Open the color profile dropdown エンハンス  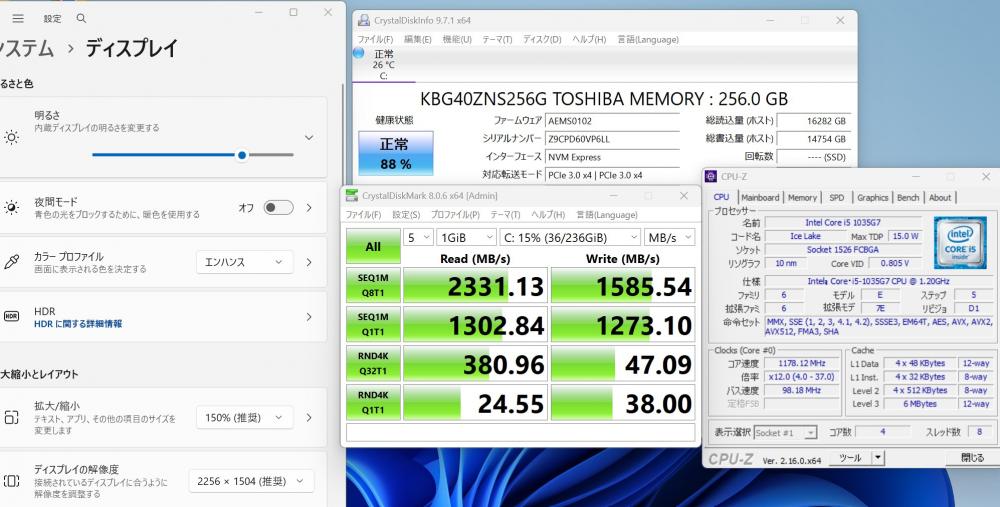click(245, 261)
